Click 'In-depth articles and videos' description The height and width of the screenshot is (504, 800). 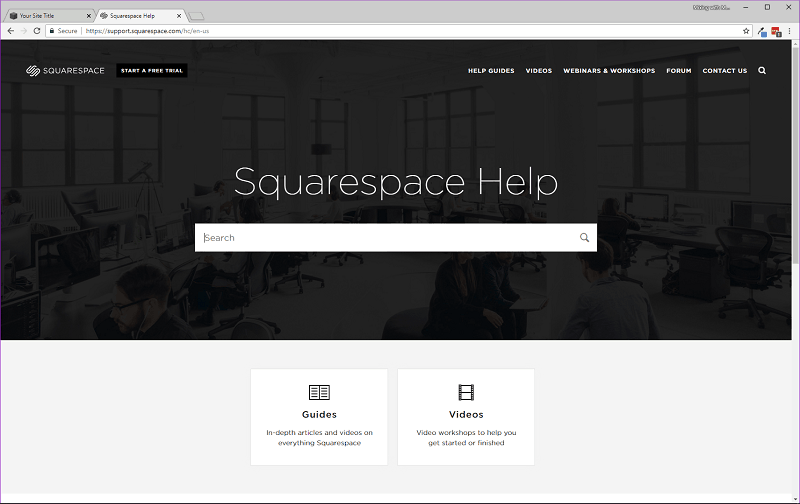point(319,437)
